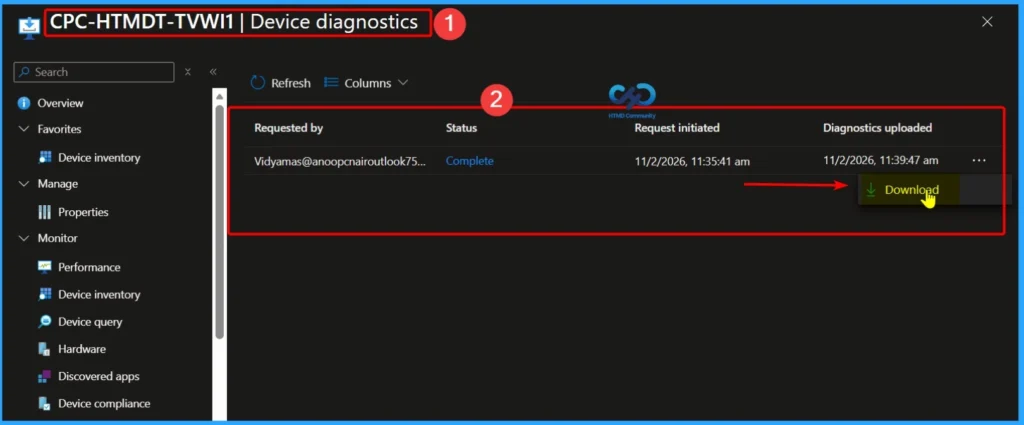Sort by Request initiated column header
The height and width of the screenshot is (425, 1024).
click(677, 128)
